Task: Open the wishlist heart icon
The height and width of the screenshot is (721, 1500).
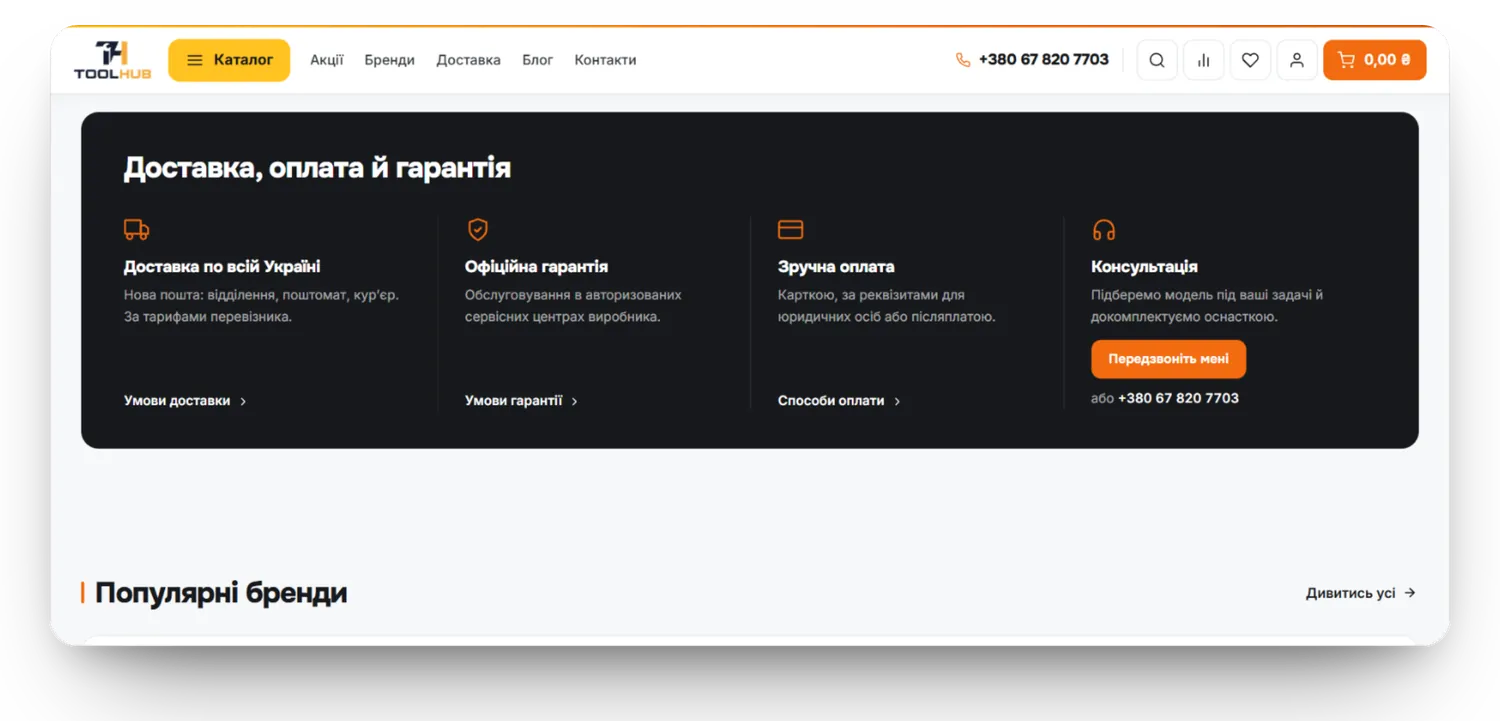Action: 1250,60
